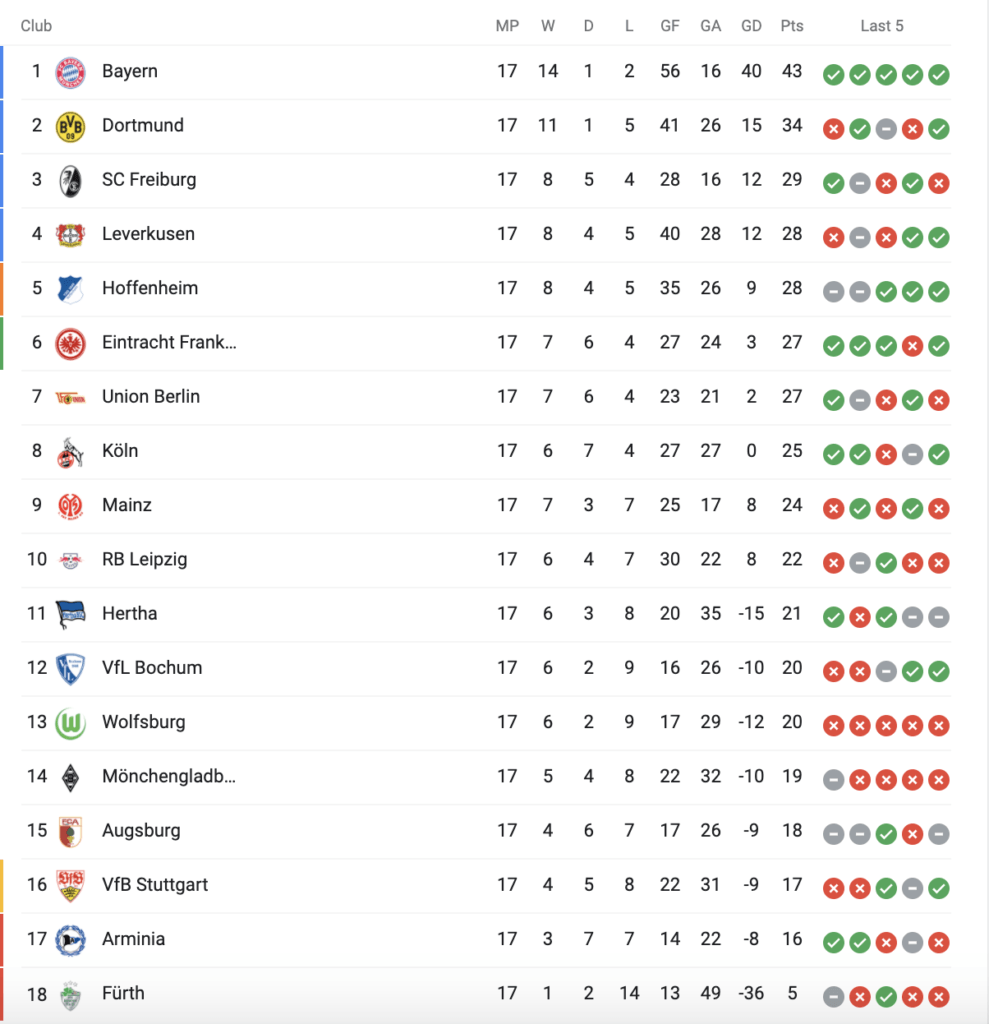Open the Hoffenheim crest icon
This screenshot has height=1024, width=989.
pos(70,288)
